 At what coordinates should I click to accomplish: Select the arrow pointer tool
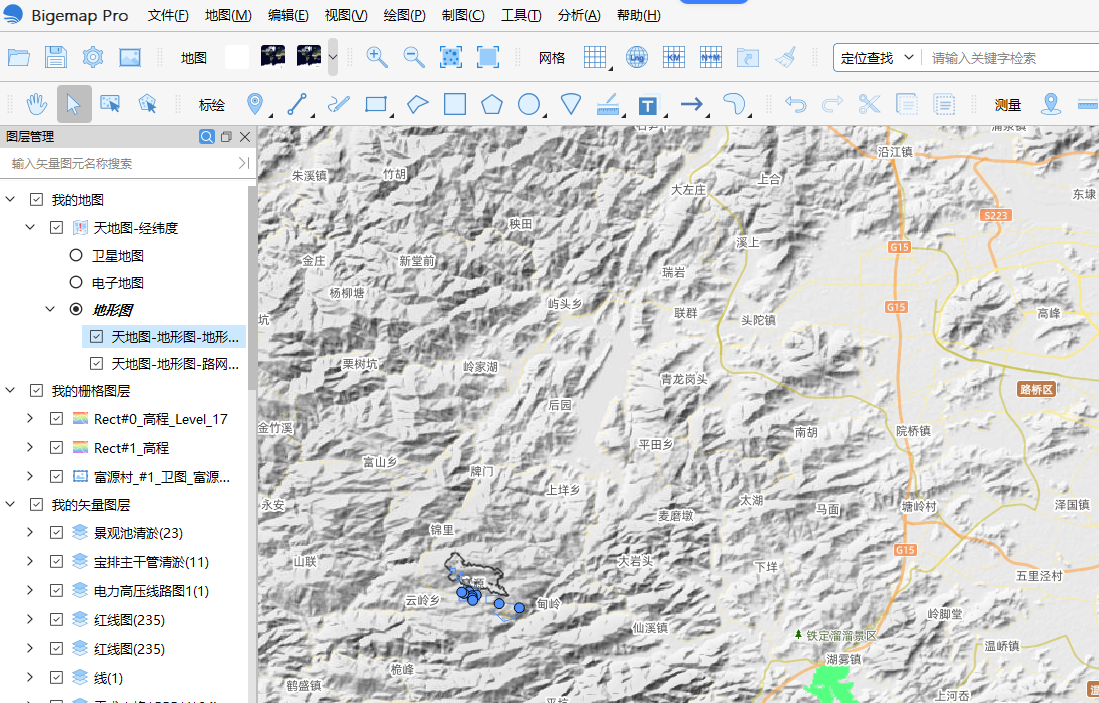[x=74, y=104]
